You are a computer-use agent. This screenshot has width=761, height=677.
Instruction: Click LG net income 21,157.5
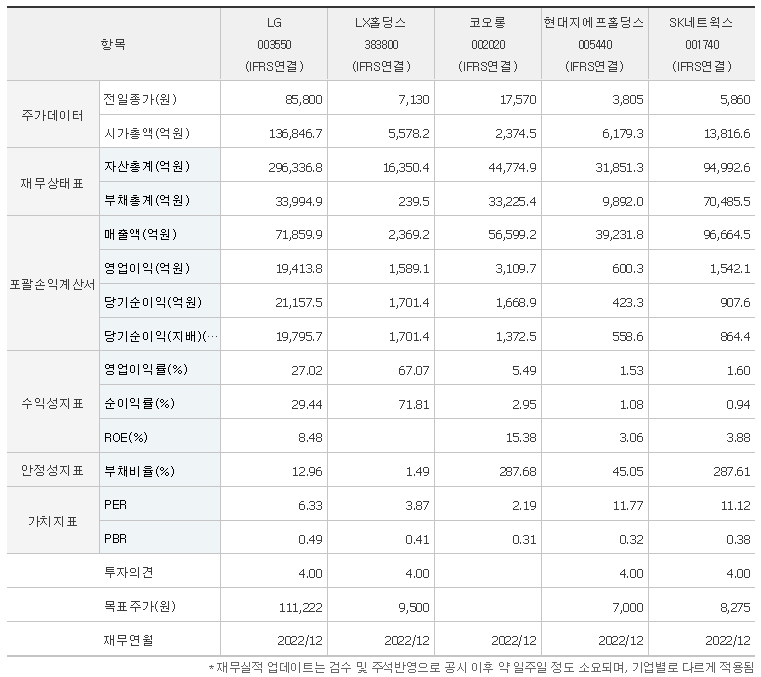(299, 302)
